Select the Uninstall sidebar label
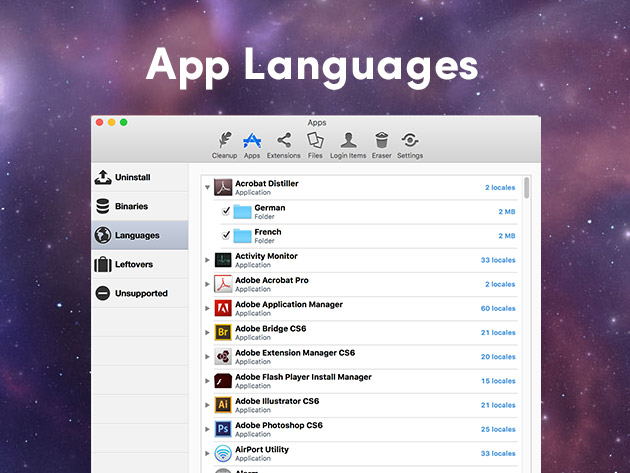 pyautogui.click(x=133, y=177)
